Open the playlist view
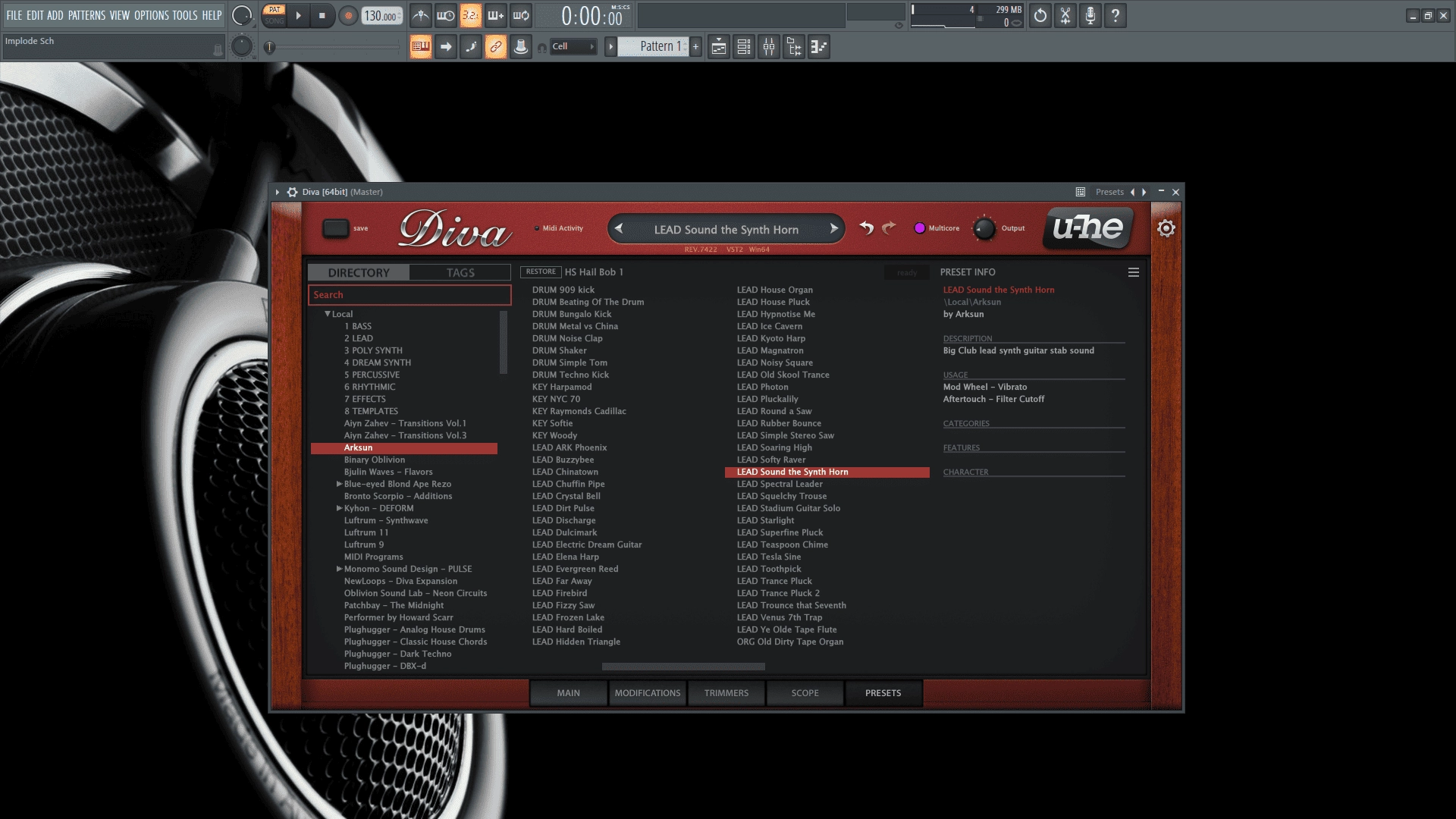Screen dimensions: 1456x819 point(719,47)
